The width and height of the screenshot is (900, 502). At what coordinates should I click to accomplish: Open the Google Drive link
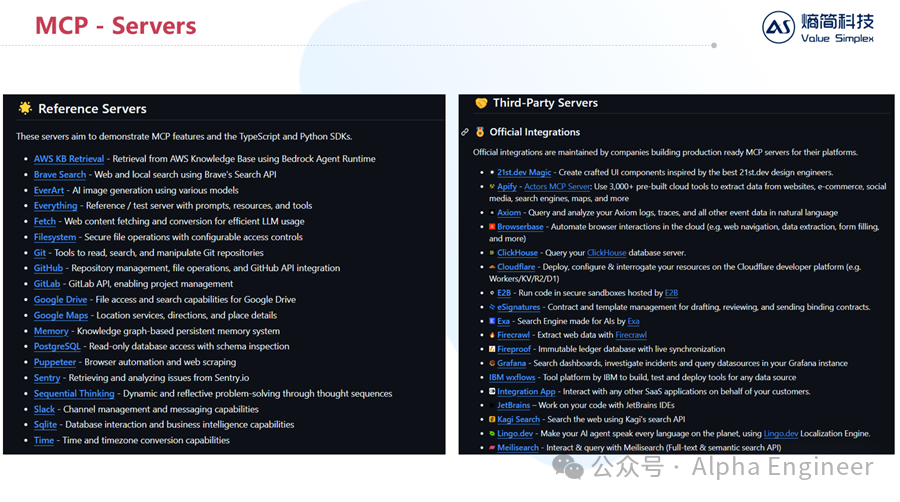60,299
